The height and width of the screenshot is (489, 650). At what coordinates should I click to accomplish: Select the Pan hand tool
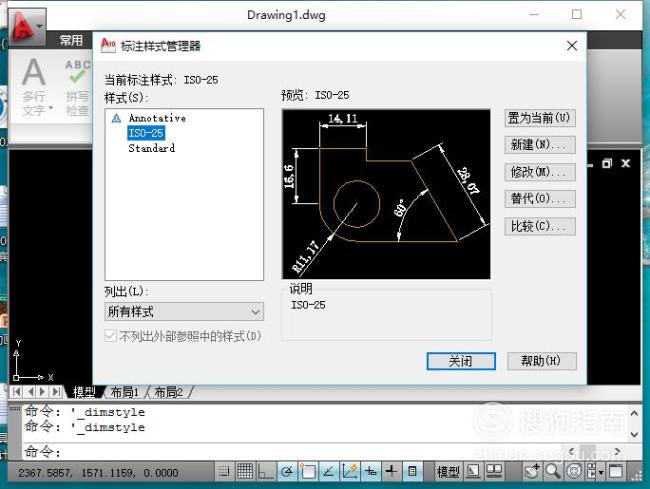click(532, 471)
